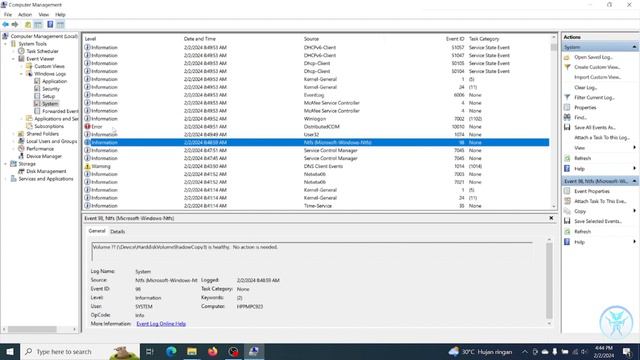Open the Setup log in tree
Screen dimensions: 640x360
(x=49, y=96)
